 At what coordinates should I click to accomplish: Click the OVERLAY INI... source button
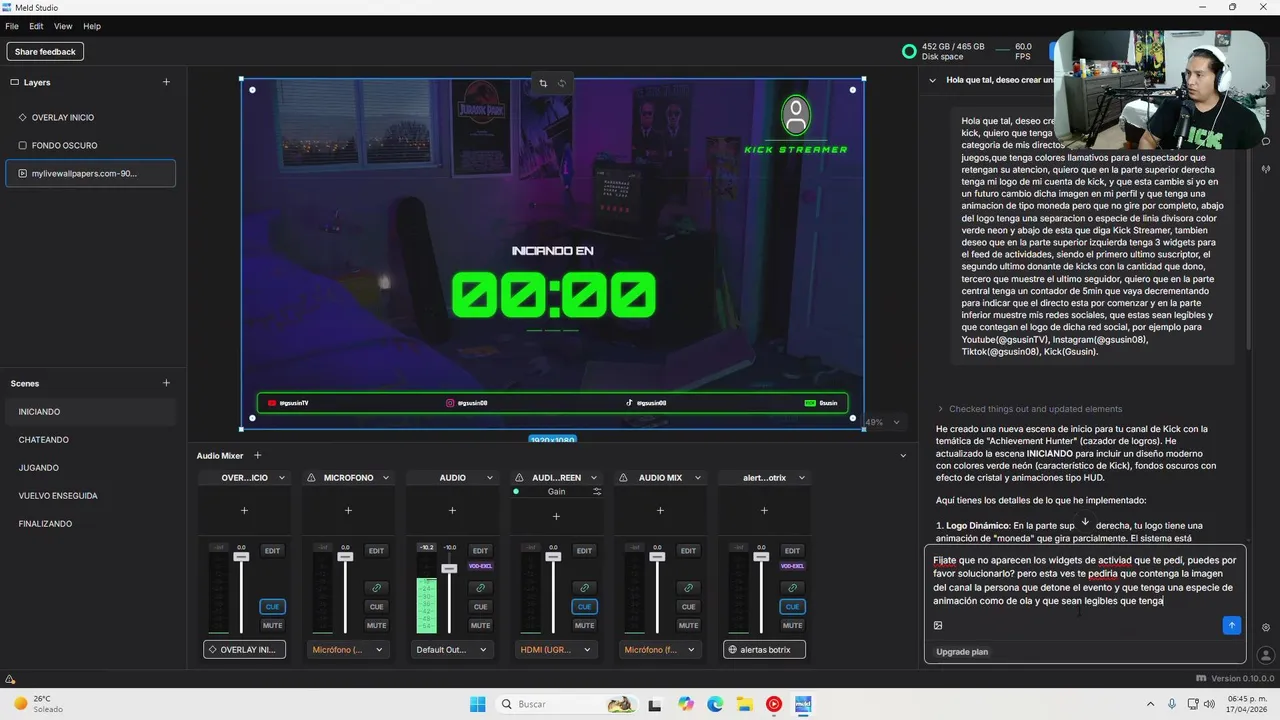[244, 649]
